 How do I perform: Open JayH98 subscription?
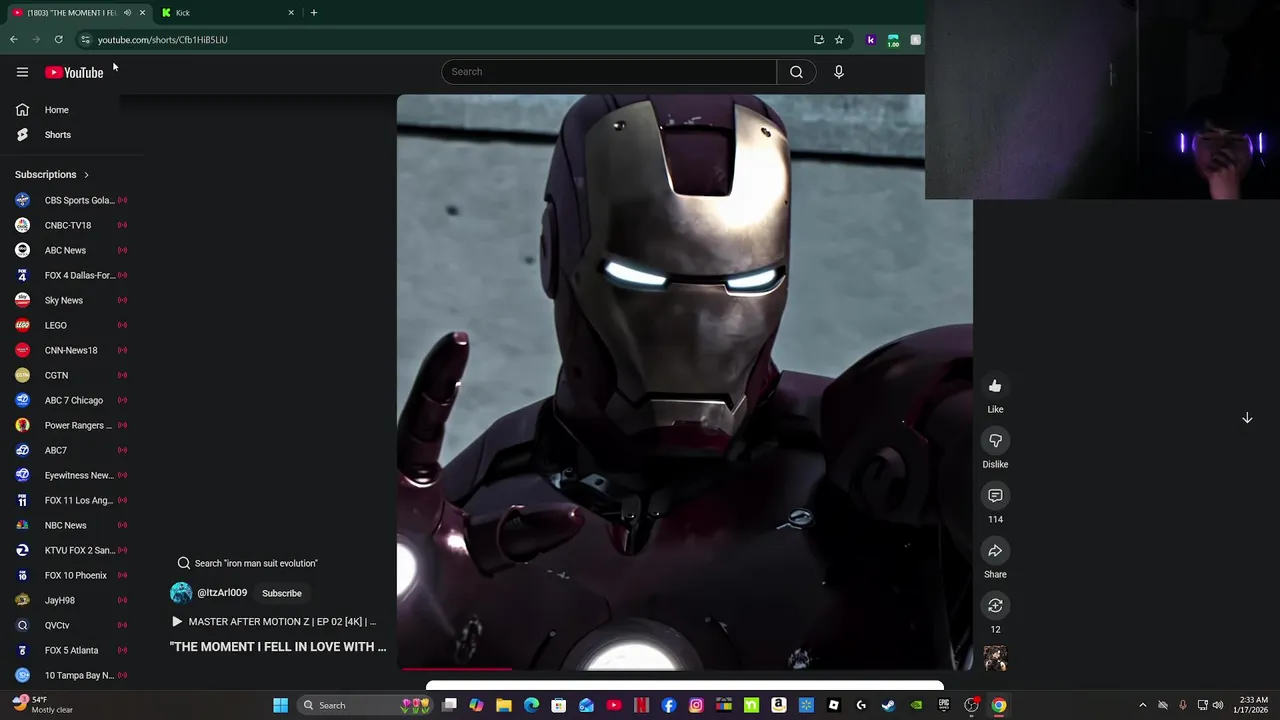70,600
